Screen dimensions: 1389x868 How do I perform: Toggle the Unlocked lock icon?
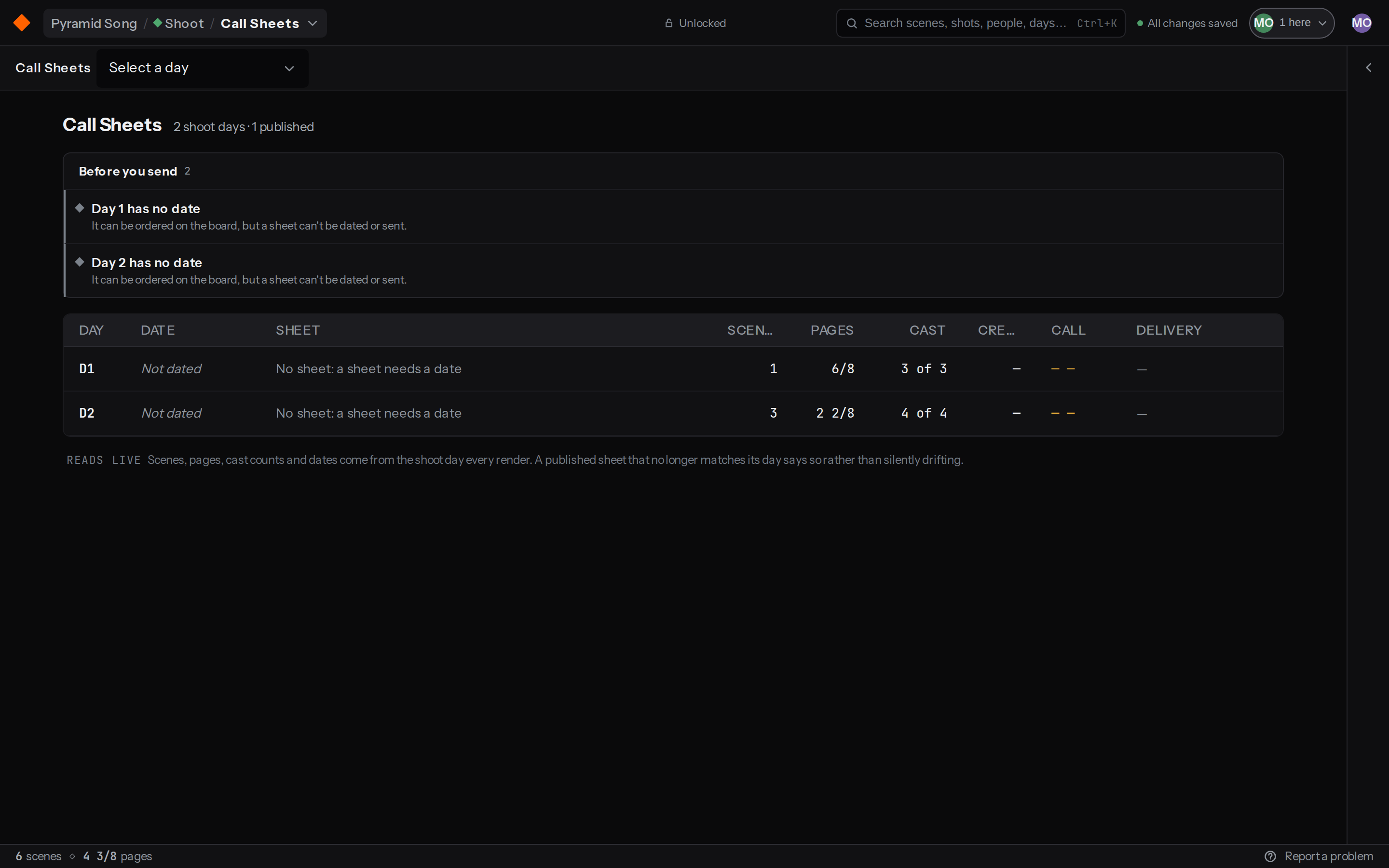coord(668,23)
